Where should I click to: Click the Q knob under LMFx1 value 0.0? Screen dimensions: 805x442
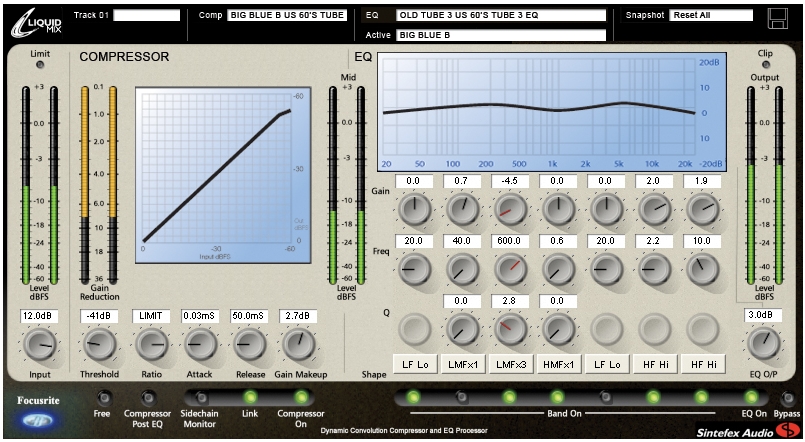click(463, 329)
